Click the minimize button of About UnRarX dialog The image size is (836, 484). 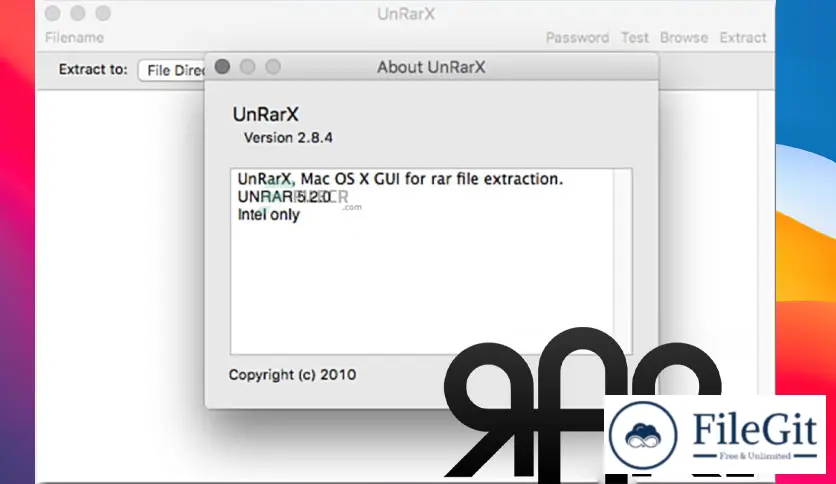coord(247,67)
